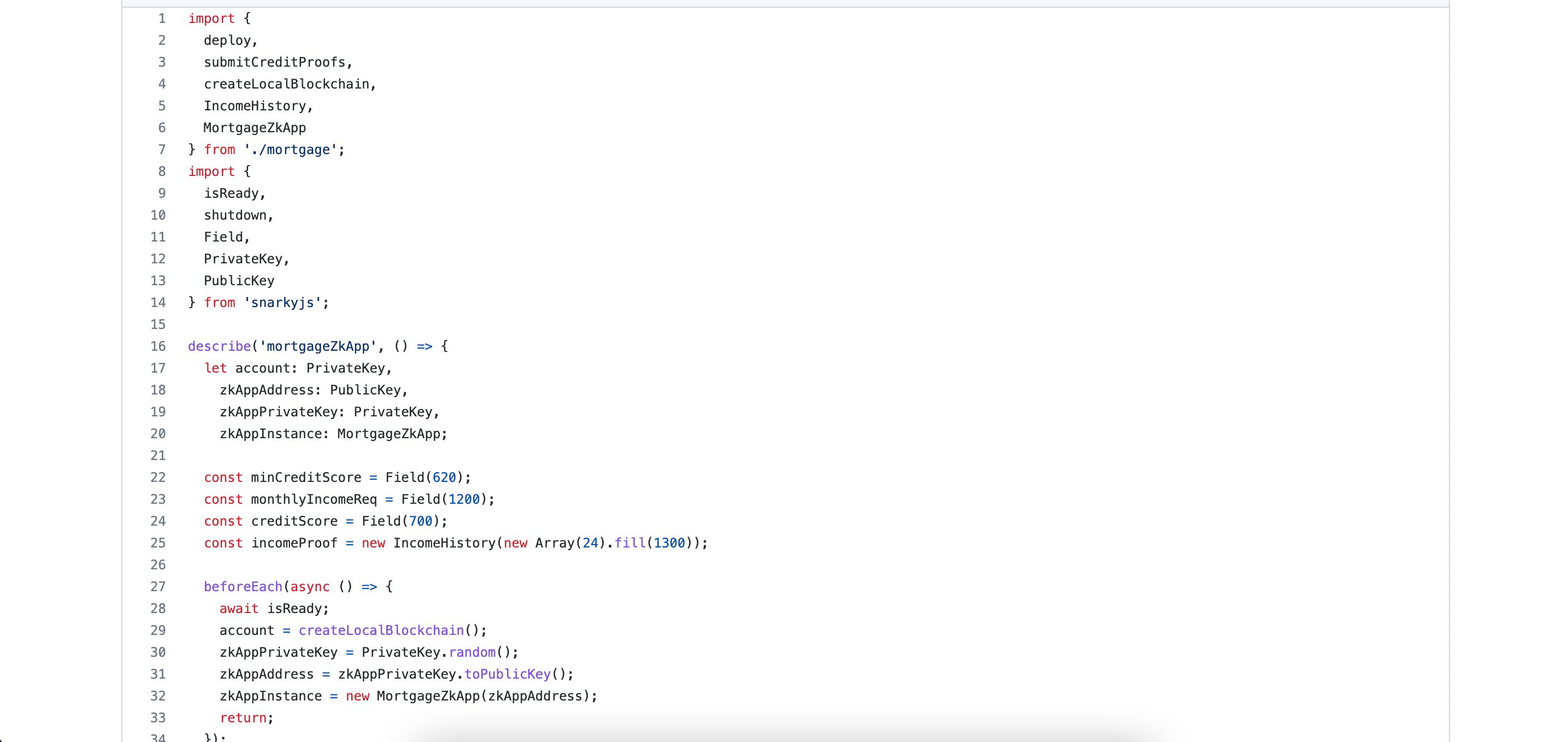Click 'IncomeHistory(' on line 25
The height and width of the screenshot is (742, 1568).
[448, 543]
